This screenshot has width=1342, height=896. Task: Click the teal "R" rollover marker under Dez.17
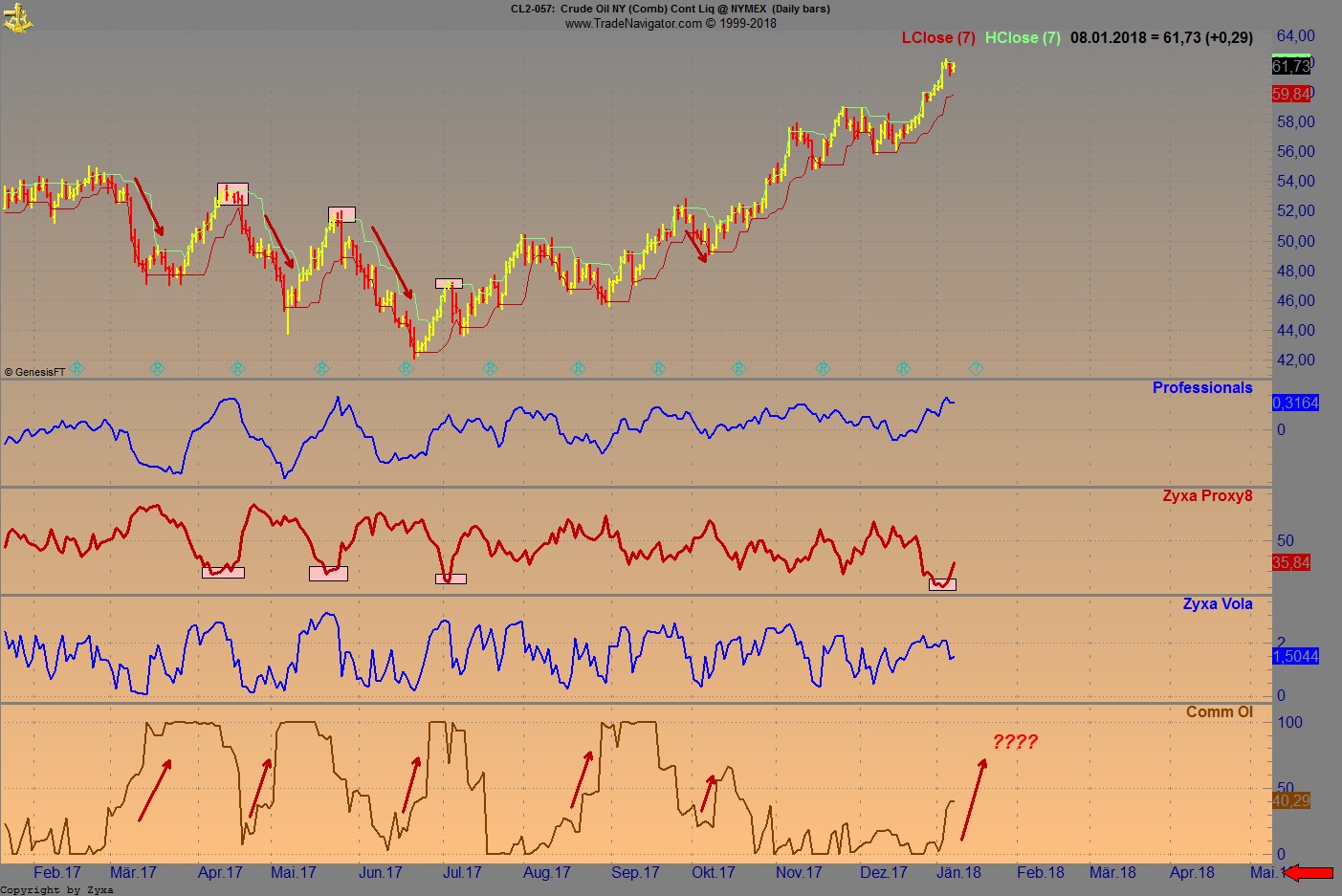(x=901, y=367)
